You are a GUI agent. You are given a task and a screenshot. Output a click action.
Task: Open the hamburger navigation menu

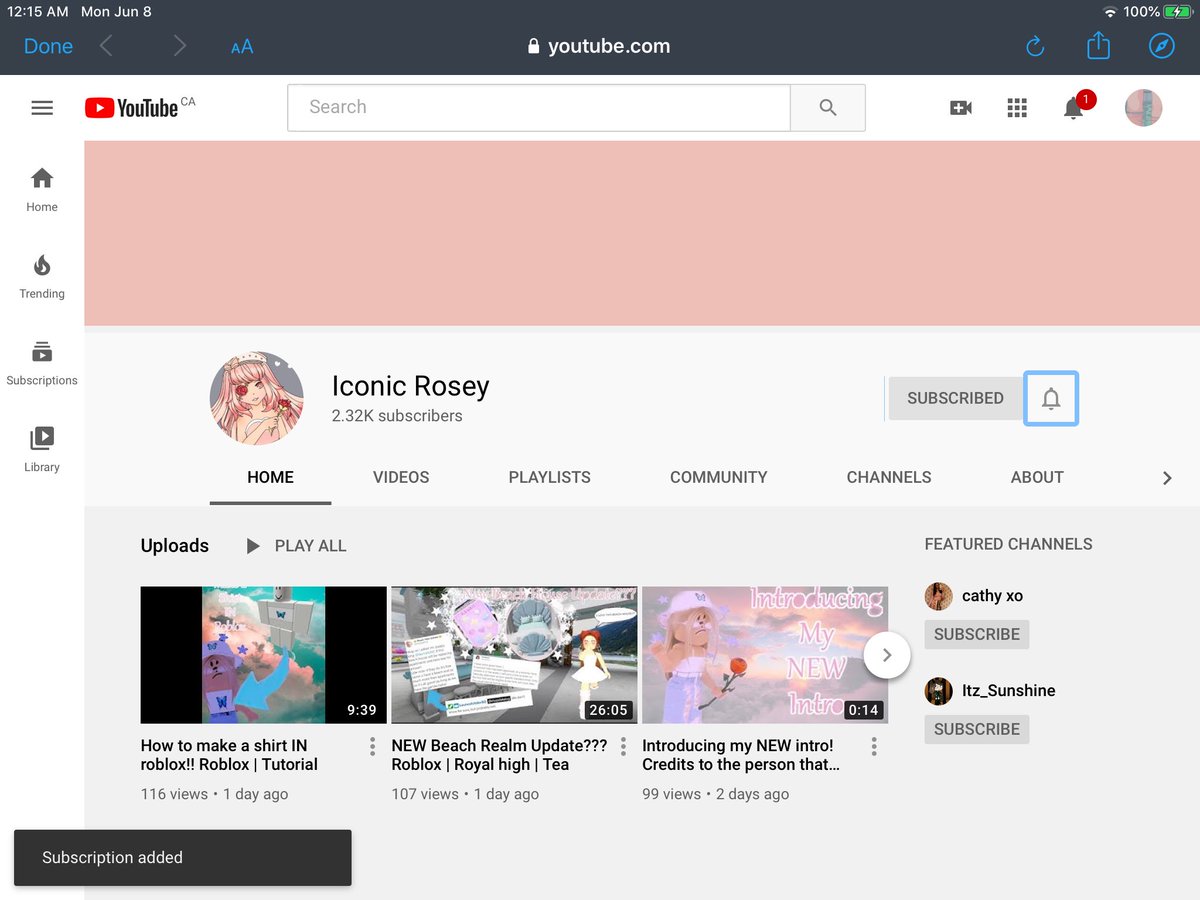click(x=42, y=107)
